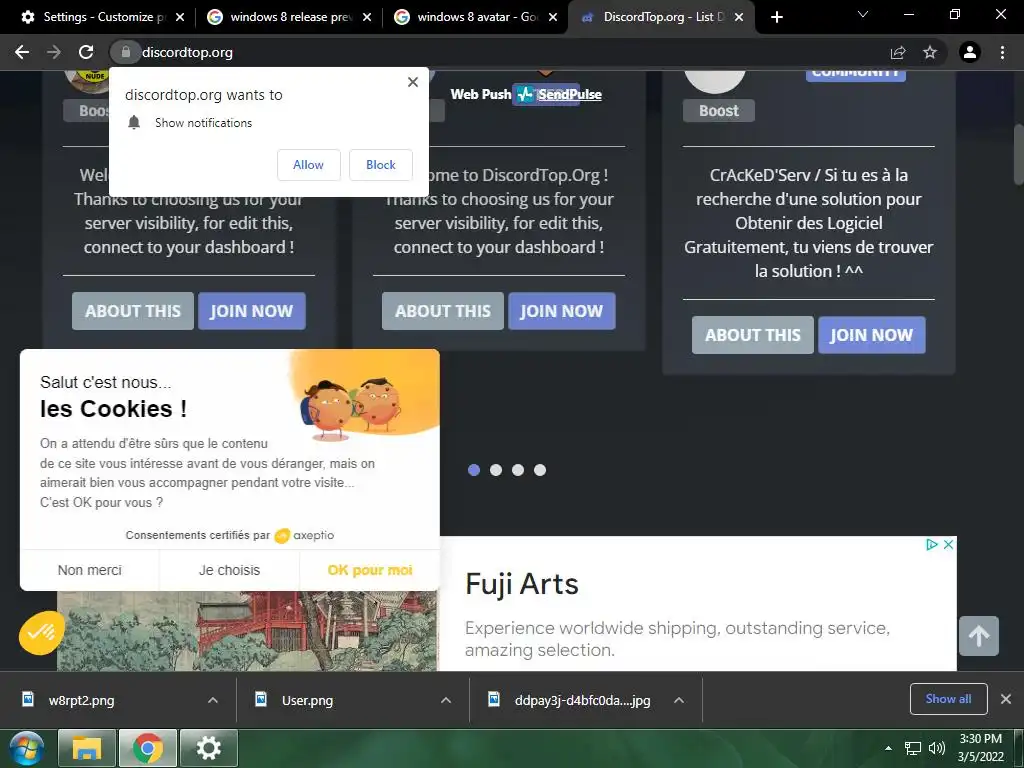Open site info lock icon
The height and width of the screenshot is (768, 1024).
coord(125,52)
